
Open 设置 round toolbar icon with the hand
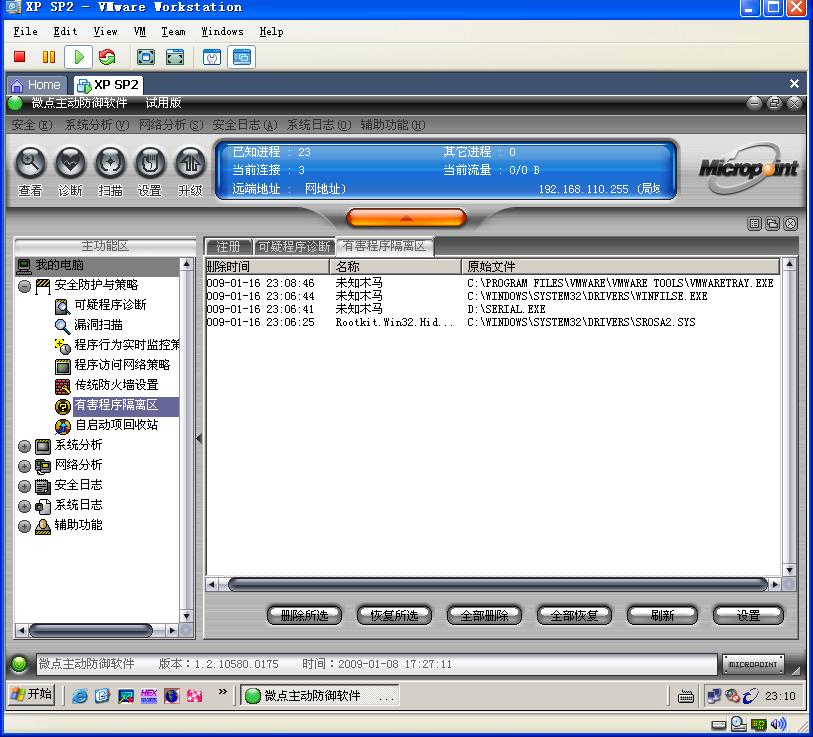click(150, 163)
